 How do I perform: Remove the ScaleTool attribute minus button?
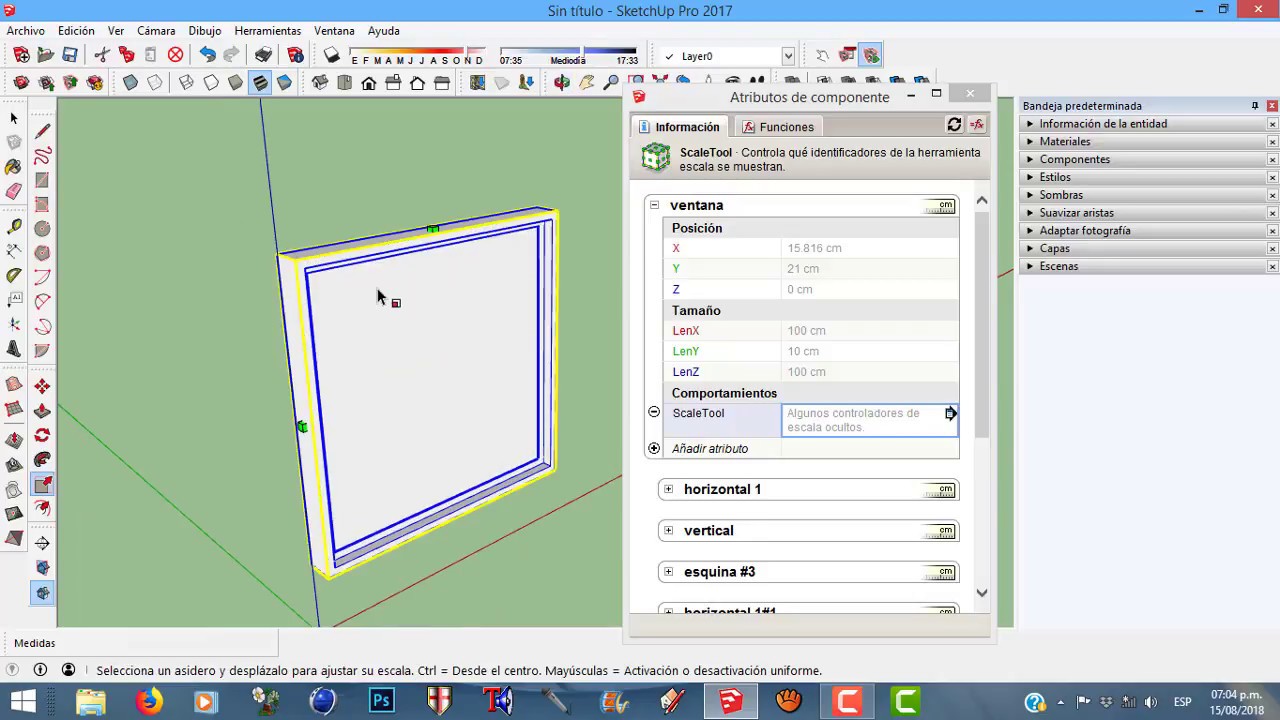(654, 412)
